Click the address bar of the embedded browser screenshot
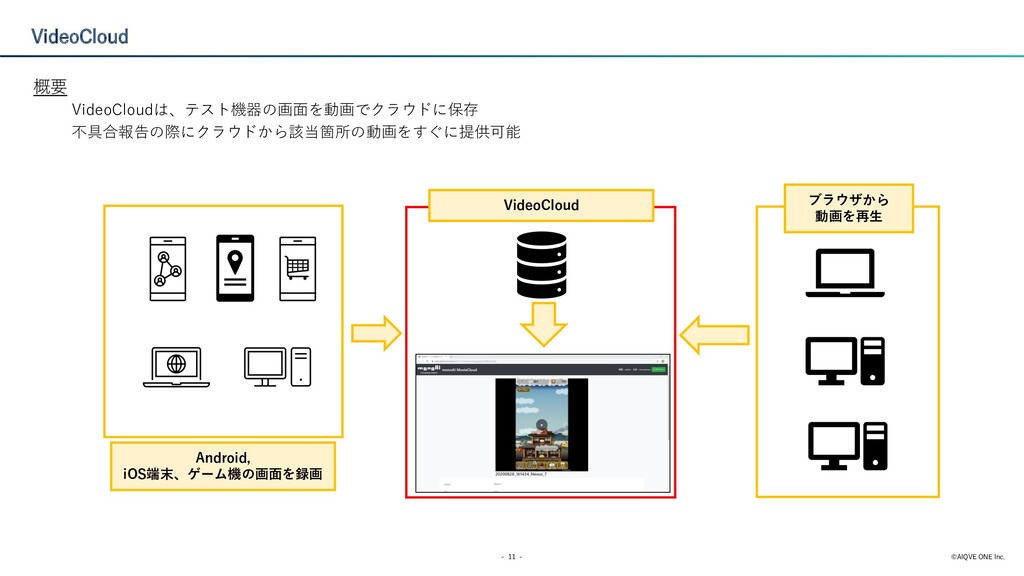 click(x=542, y=360)
